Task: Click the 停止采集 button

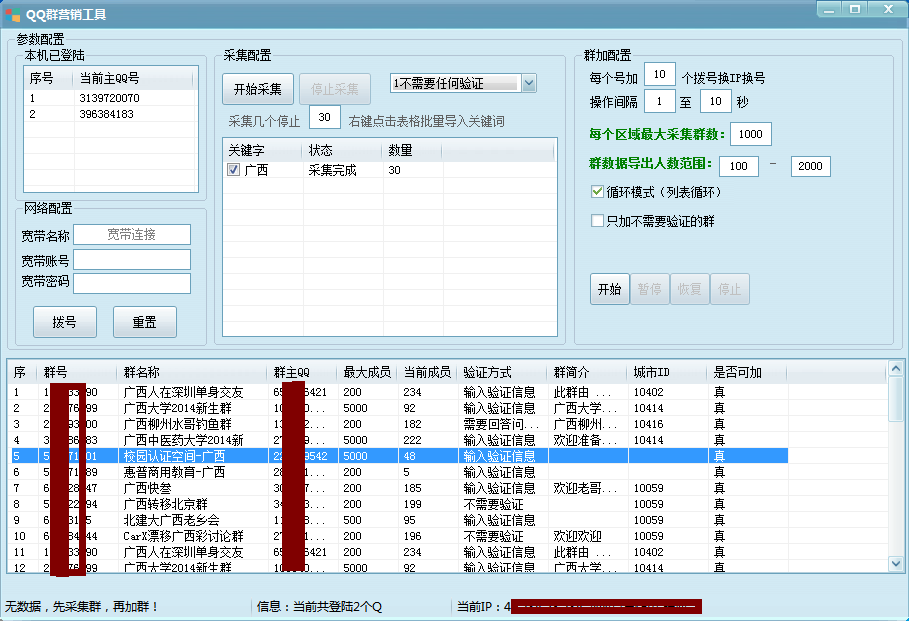Action: pos(335,89)
